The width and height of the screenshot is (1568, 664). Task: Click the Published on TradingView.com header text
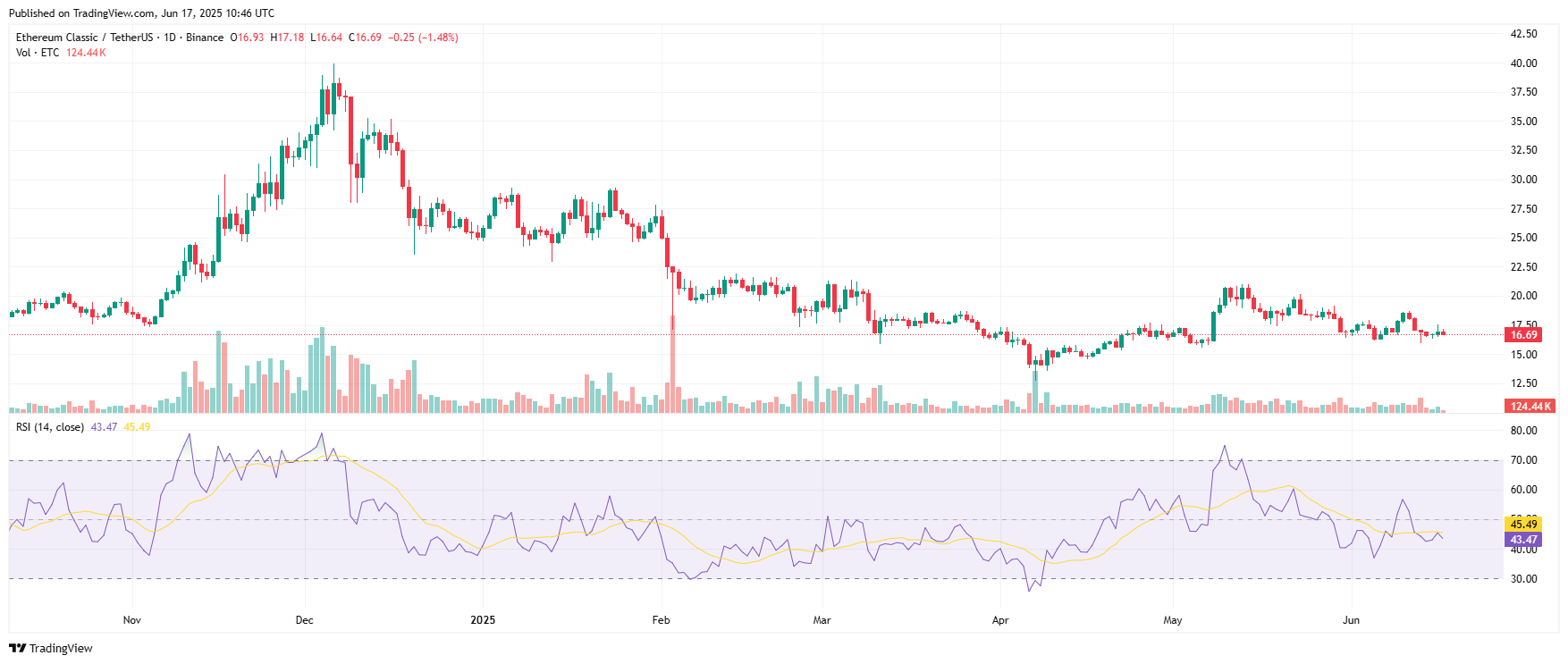coord(141,13)
